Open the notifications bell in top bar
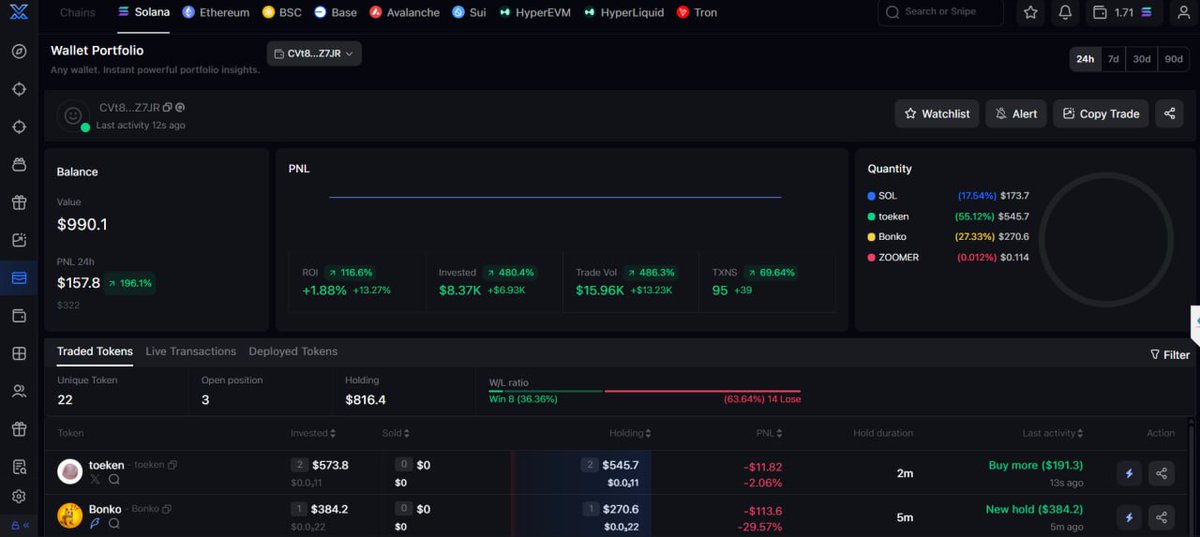 tap(1065, 13)
